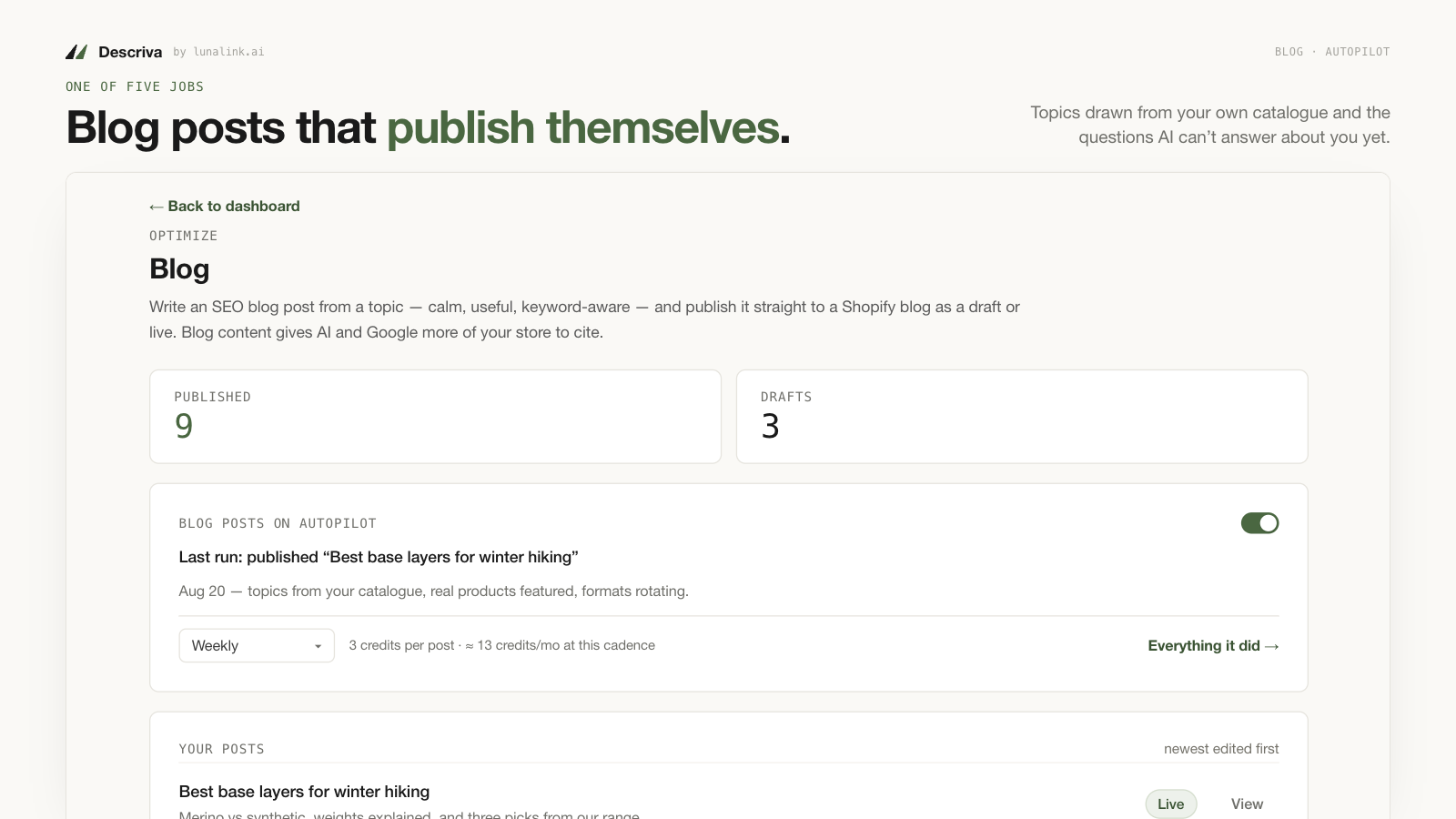1456x819 pixels.
Task: Go back to dashboard
Action: coord(225,206)
